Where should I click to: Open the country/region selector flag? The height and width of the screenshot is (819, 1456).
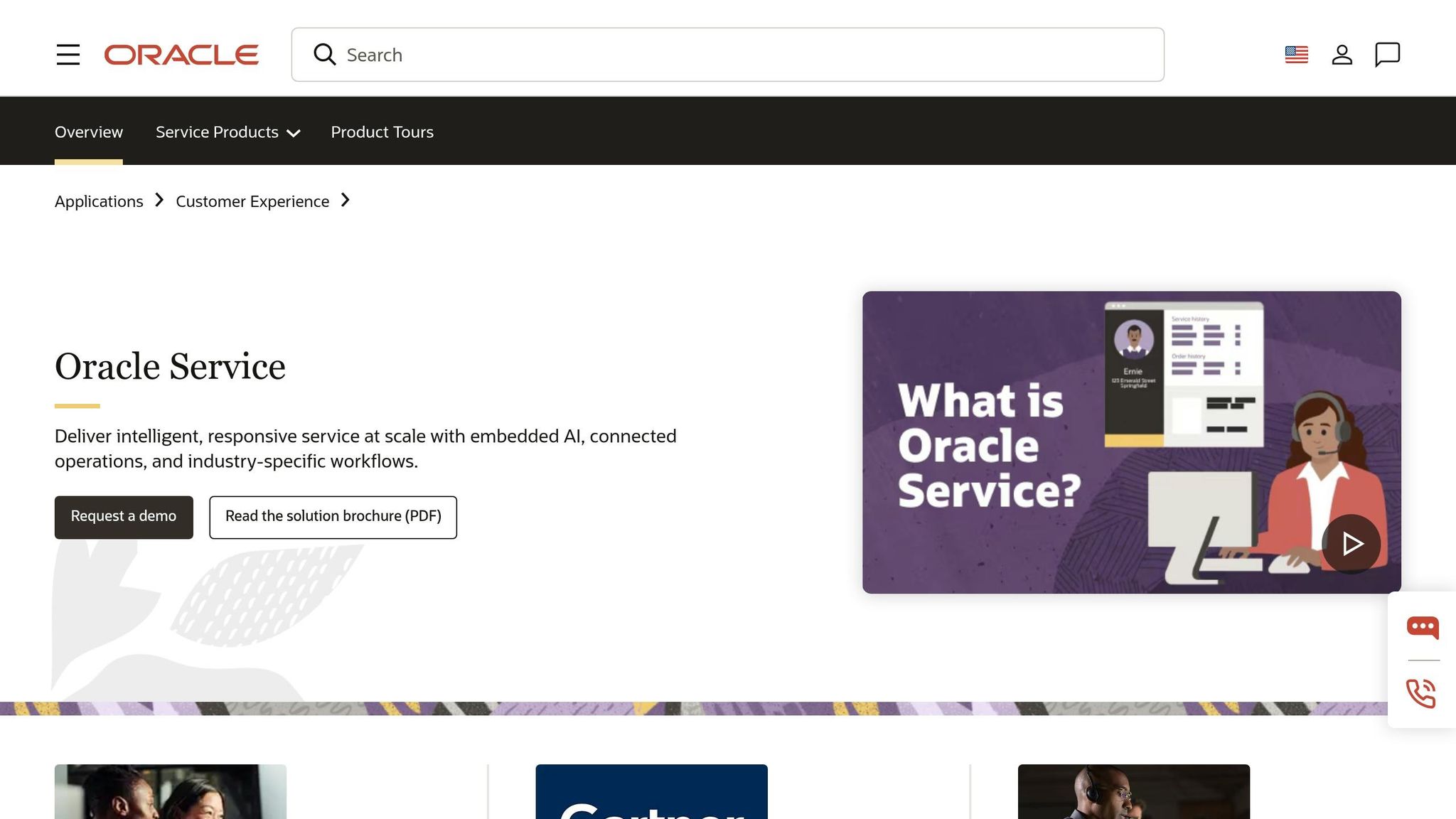coord(1296,54)
